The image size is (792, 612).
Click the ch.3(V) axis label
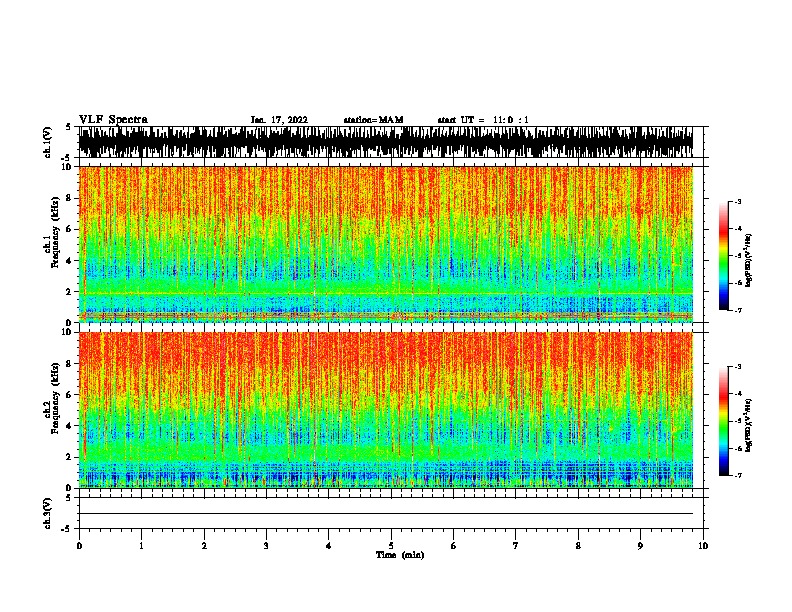pyautogui.click(x=48, y=513)
